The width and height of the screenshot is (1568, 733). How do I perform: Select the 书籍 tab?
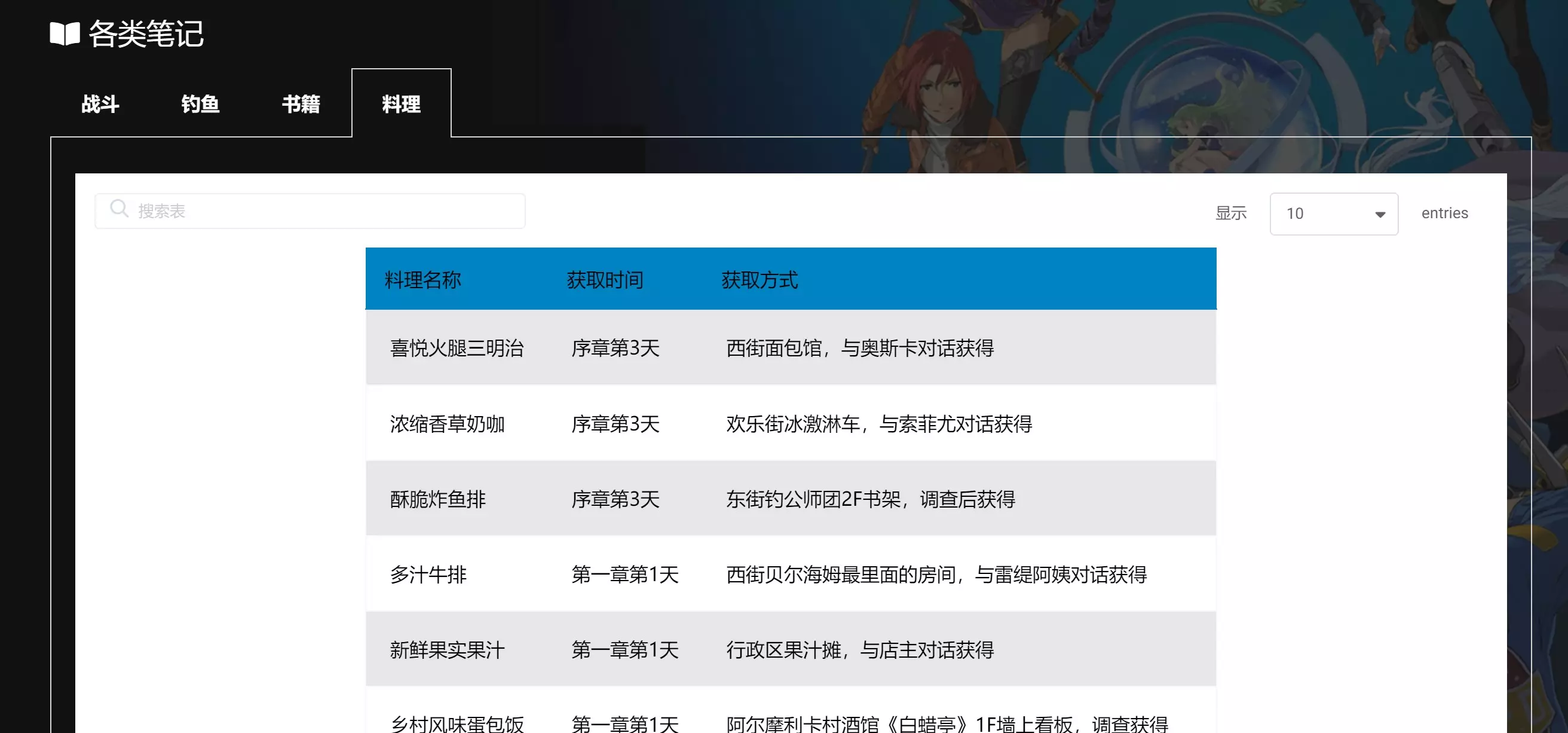tap(301, 104)
